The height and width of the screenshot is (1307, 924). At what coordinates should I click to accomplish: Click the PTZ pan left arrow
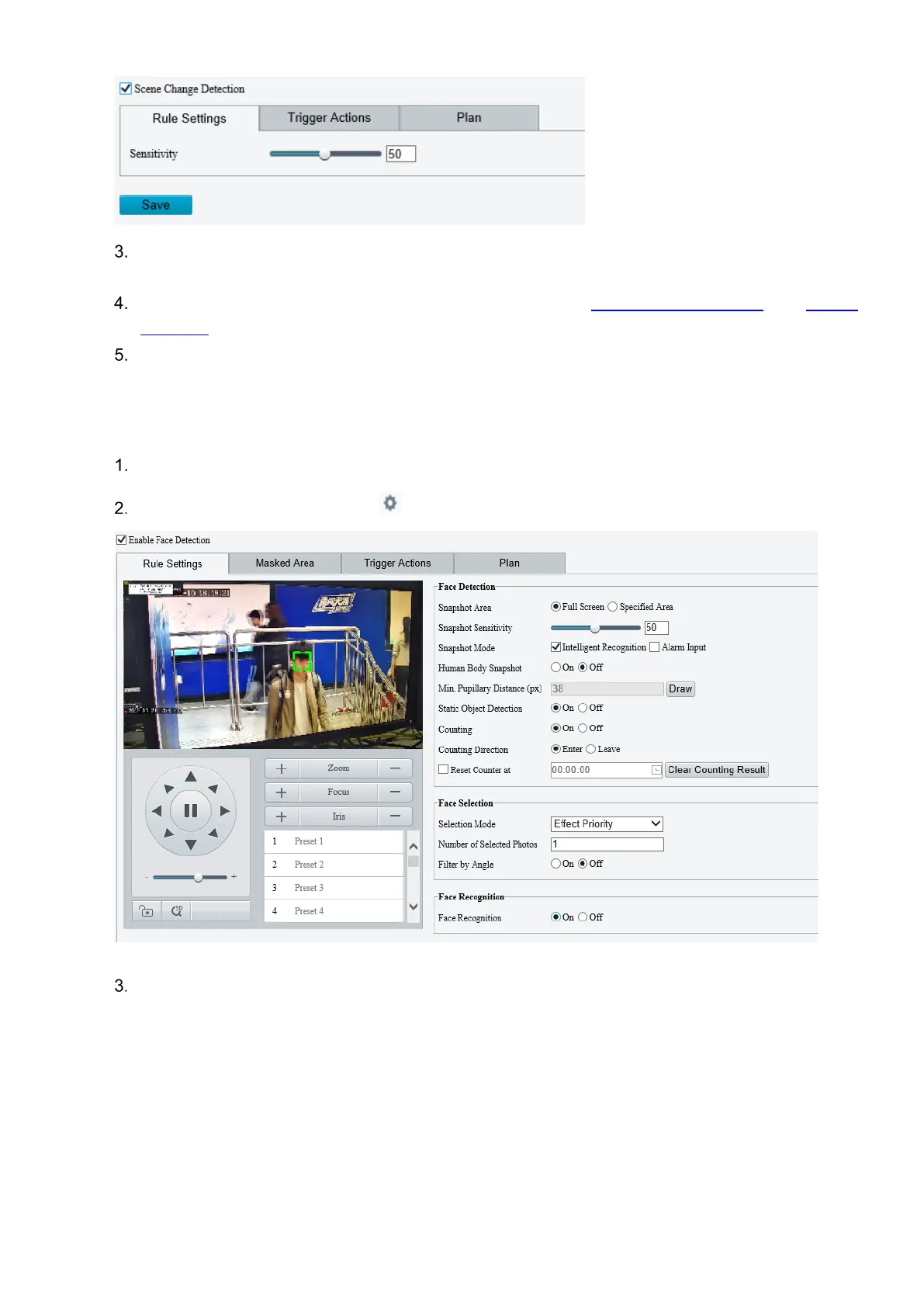(157, 811)
